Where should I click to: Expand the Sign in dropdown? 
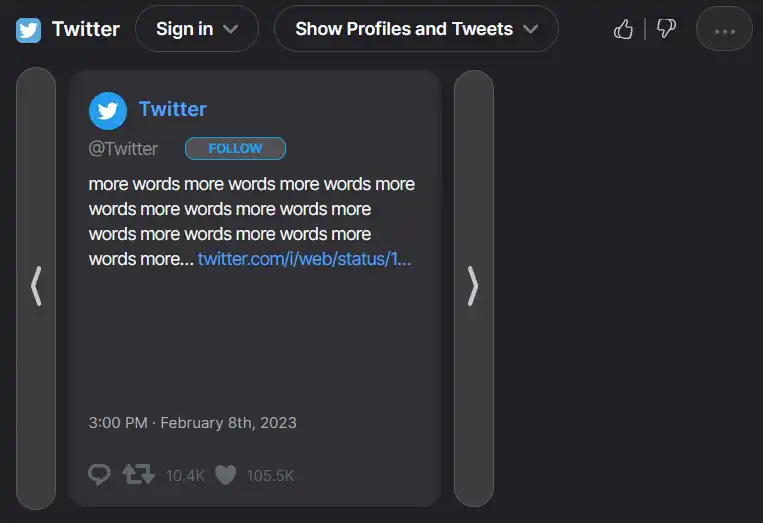(x=197, y=29)
